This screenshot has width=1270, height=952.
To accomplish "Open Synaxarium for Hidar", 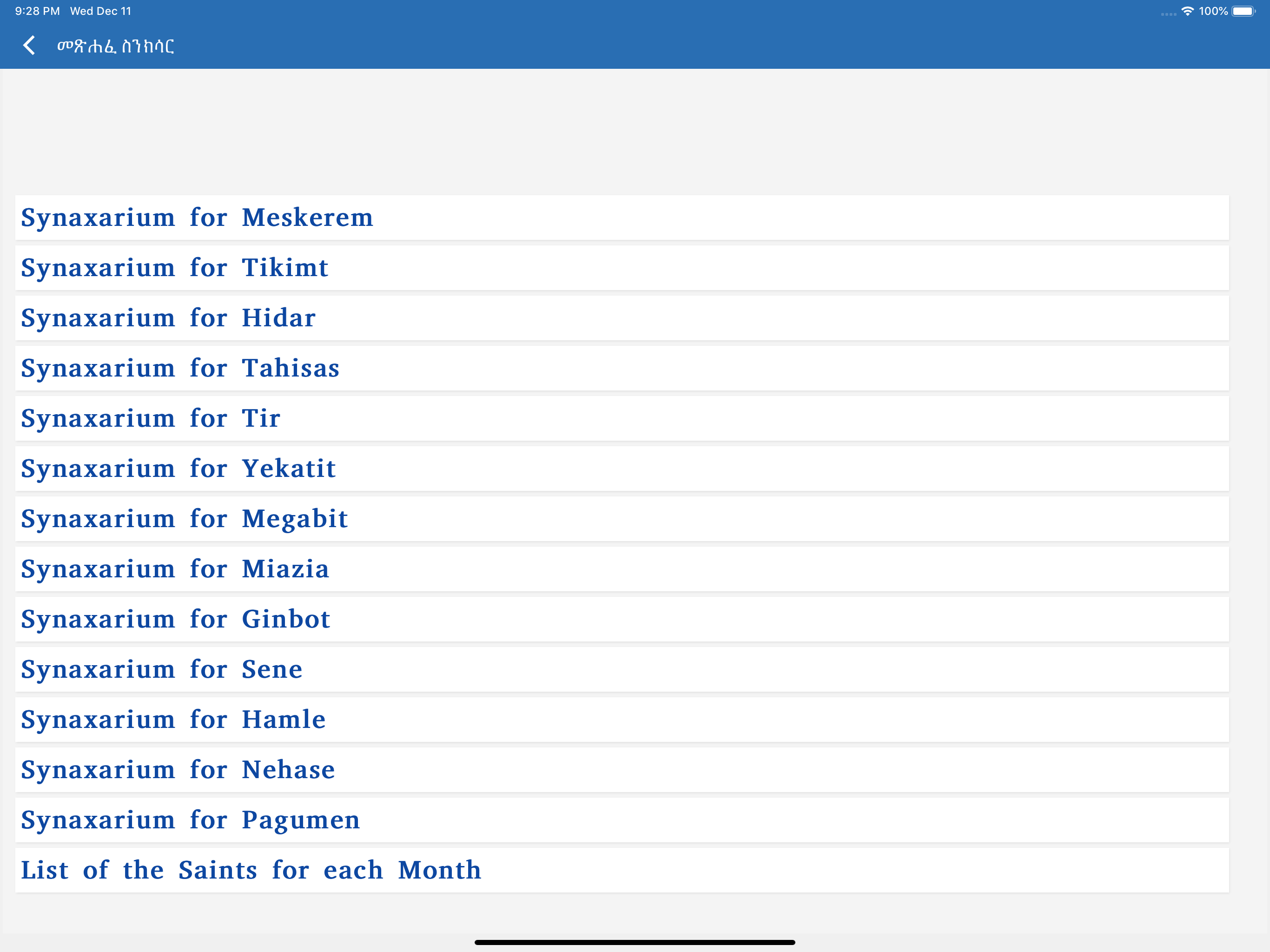I will [x=622, y=318].
